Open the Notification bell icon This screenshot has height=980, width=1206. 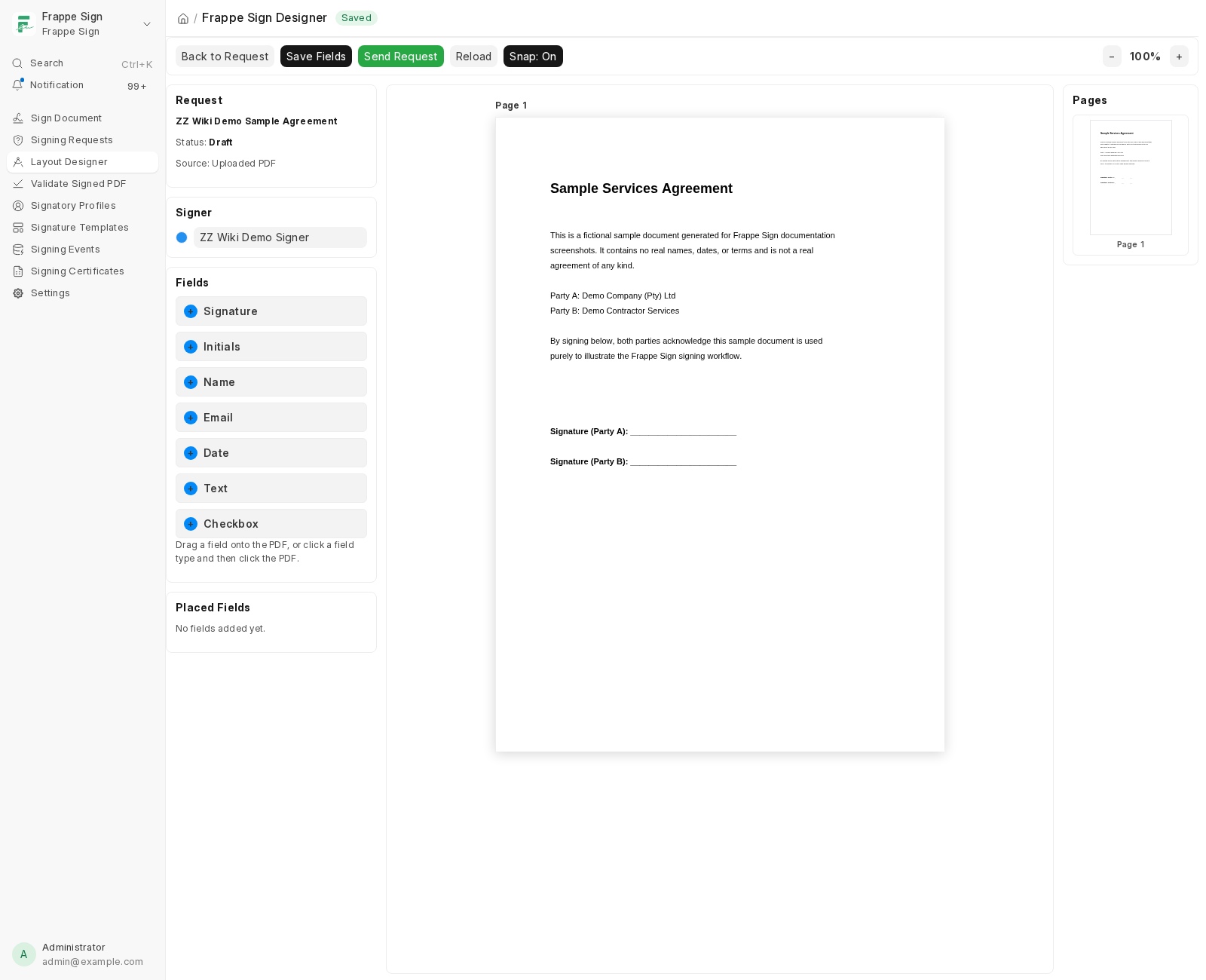click(17, 85)
